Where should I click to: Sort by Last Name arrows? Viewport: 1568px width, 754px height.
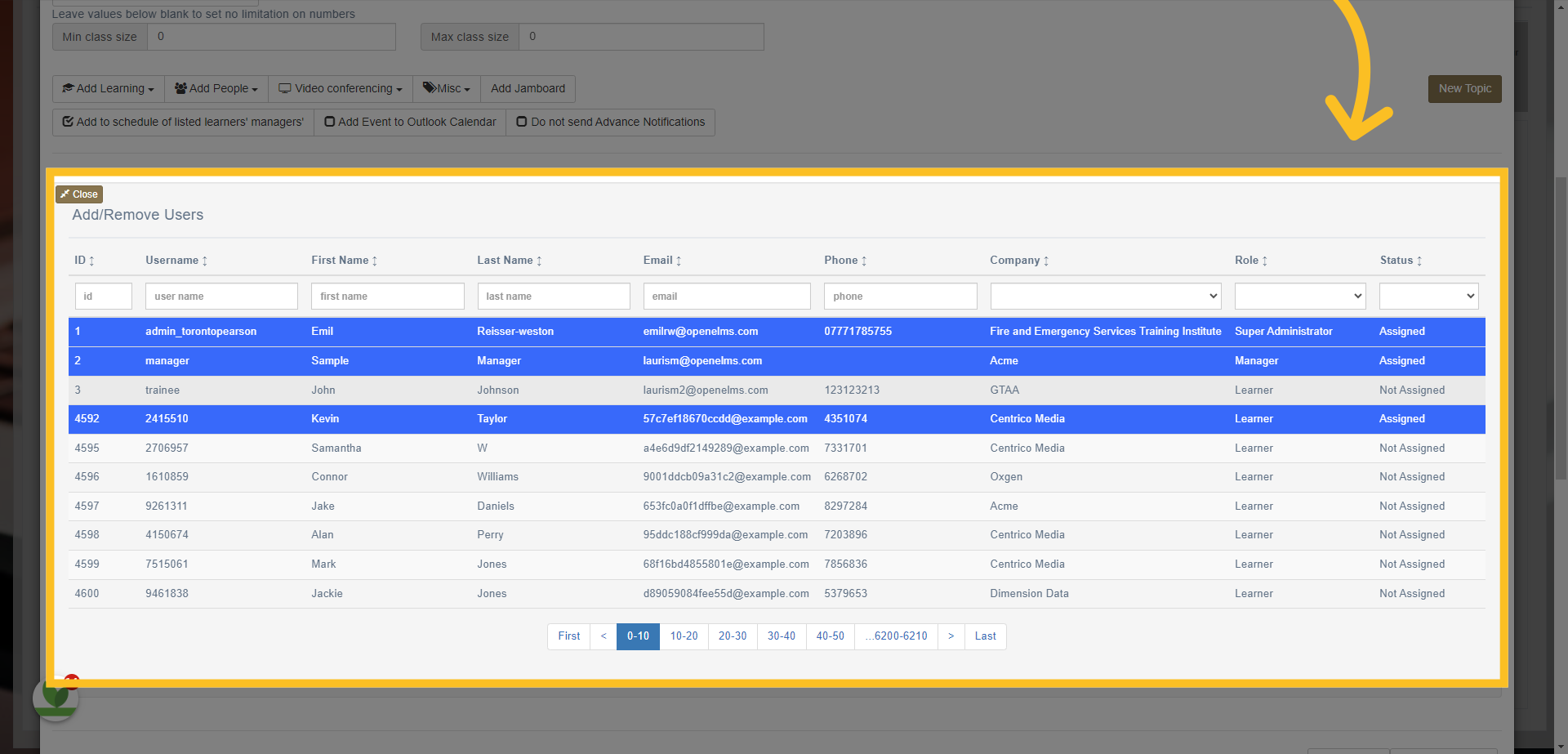[539, 261]
